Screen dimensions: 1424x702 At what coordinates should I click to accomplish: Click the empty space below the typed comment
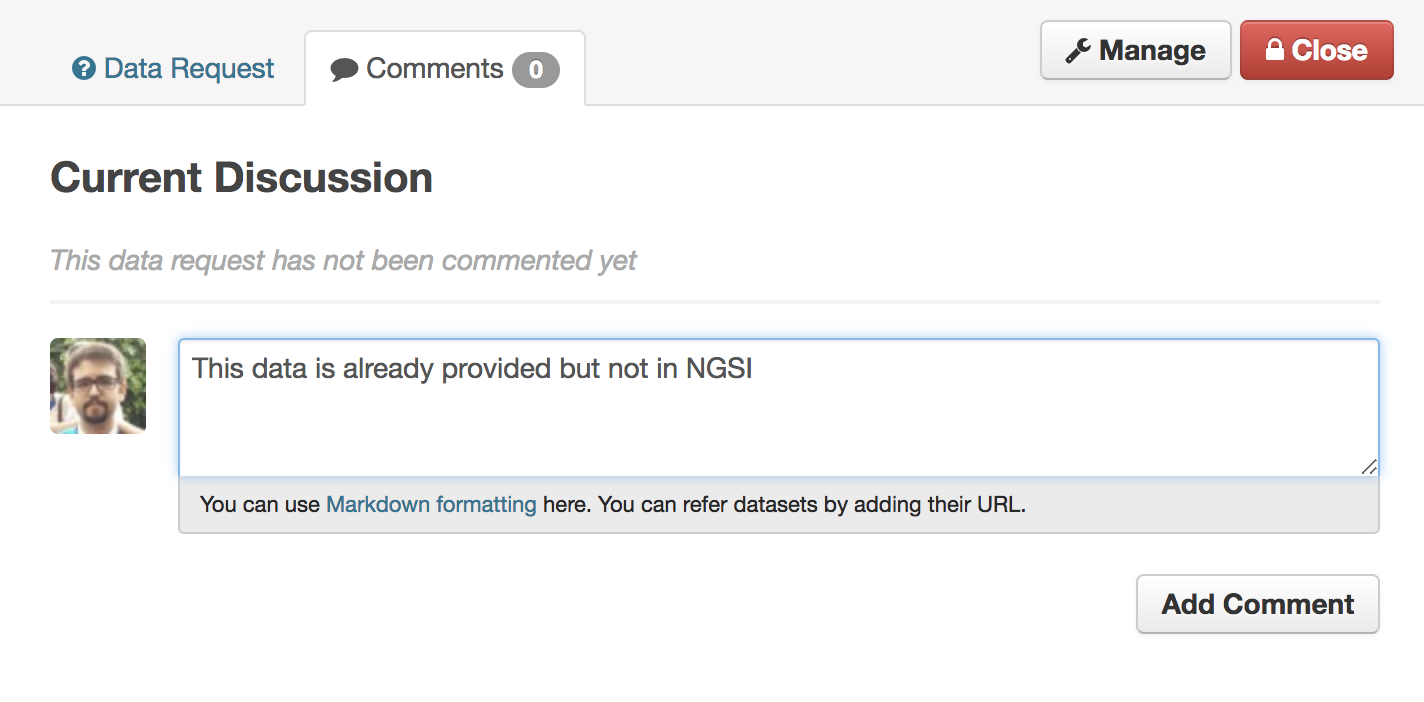pyautogui.click(x=779, y=432)
